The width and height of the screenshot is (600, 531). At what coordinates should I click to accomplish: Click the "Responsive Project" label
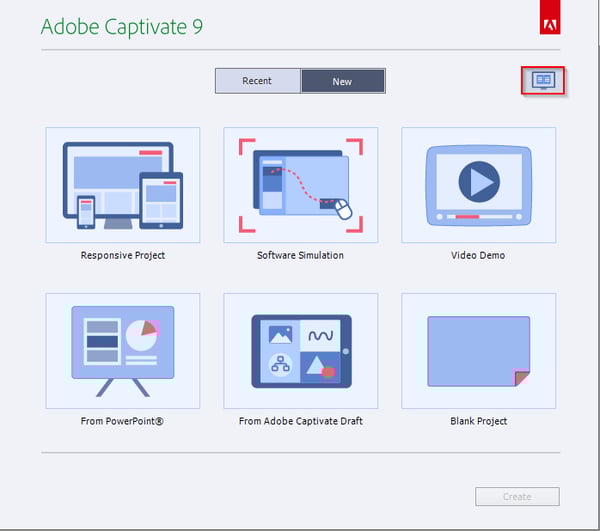coord(123,256)
